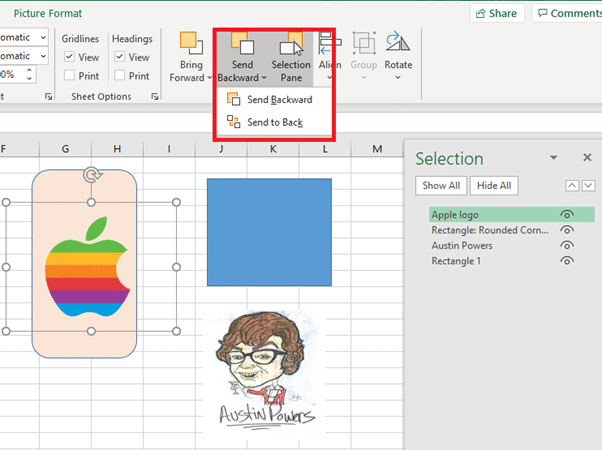Click the Rotate objects icon
The height and width of the screenshot is (450, 602).
tap(398, 42)
